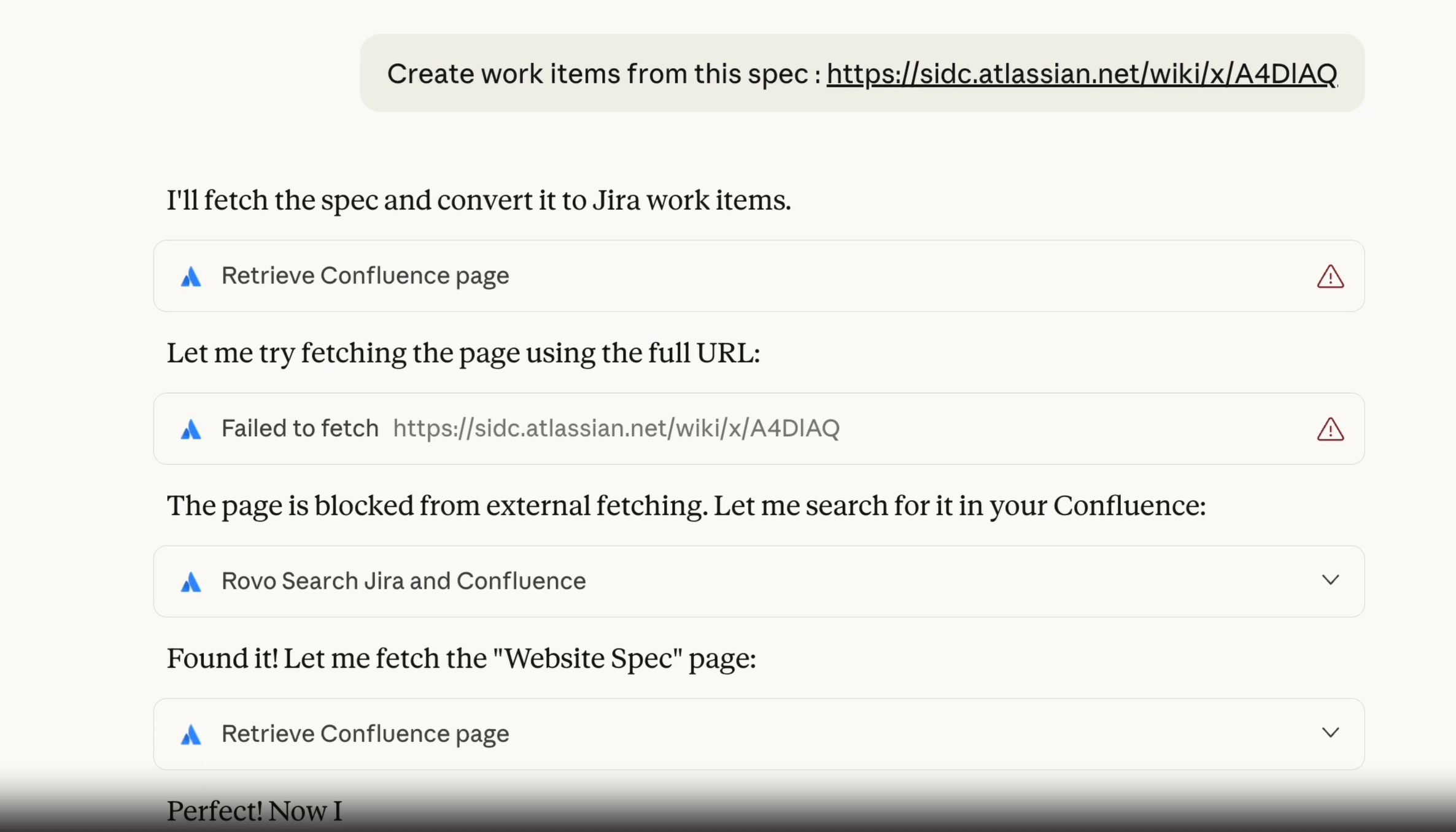Click Atlassian logo on first Retrieve Confluence page
The height and width of the screenshot is (832, 1456).
[x=191, y=276]
